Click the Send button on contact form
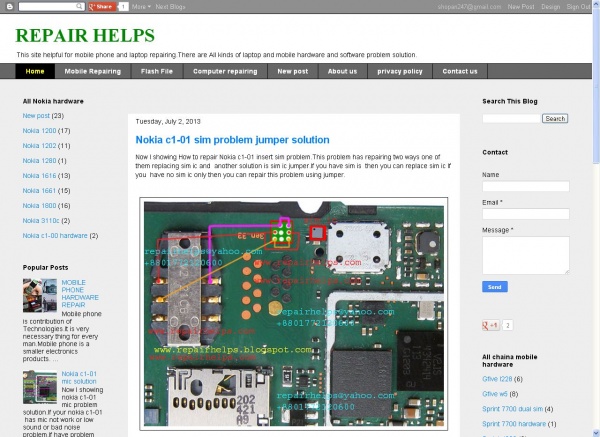Image resolution: width=600 pixels, height=437 pixels. (495, 287)
